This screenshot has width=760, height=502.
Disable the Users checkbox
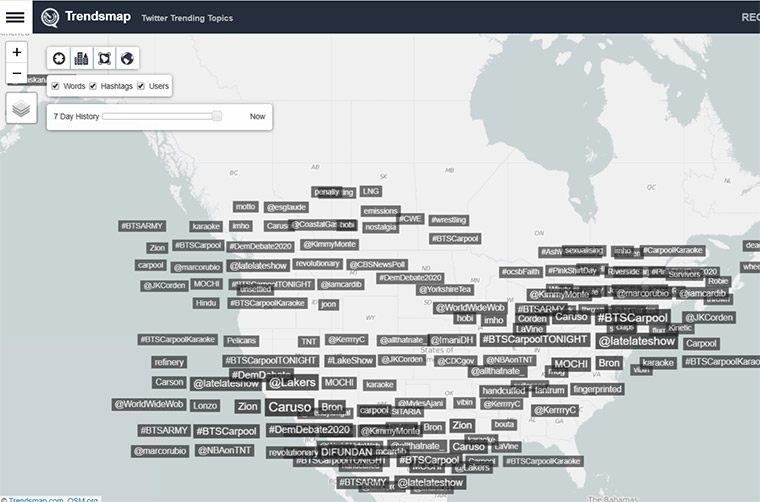(141, 87)
